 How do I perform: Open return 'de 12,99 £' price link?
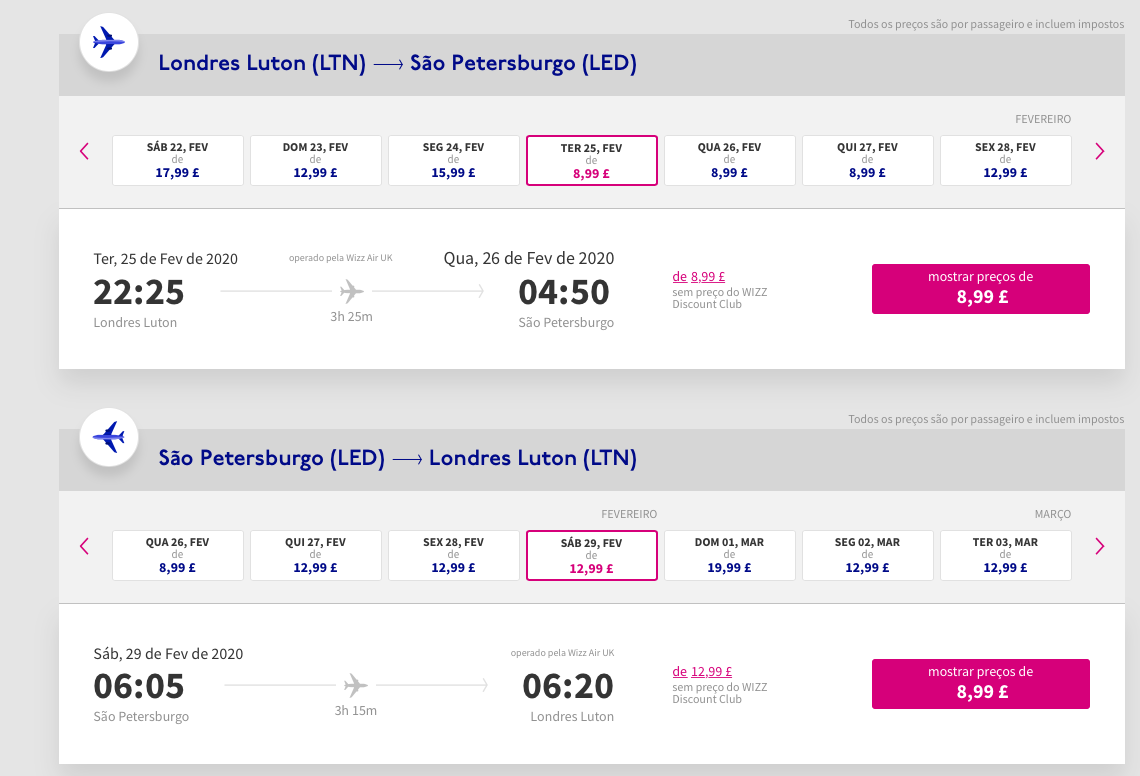point(702,671)
